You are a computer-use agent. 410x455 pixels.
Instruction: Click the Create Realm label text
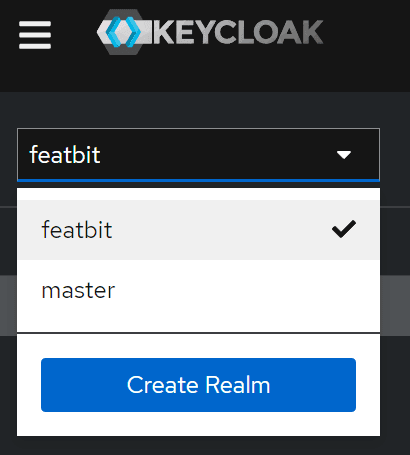coord(198,385)
